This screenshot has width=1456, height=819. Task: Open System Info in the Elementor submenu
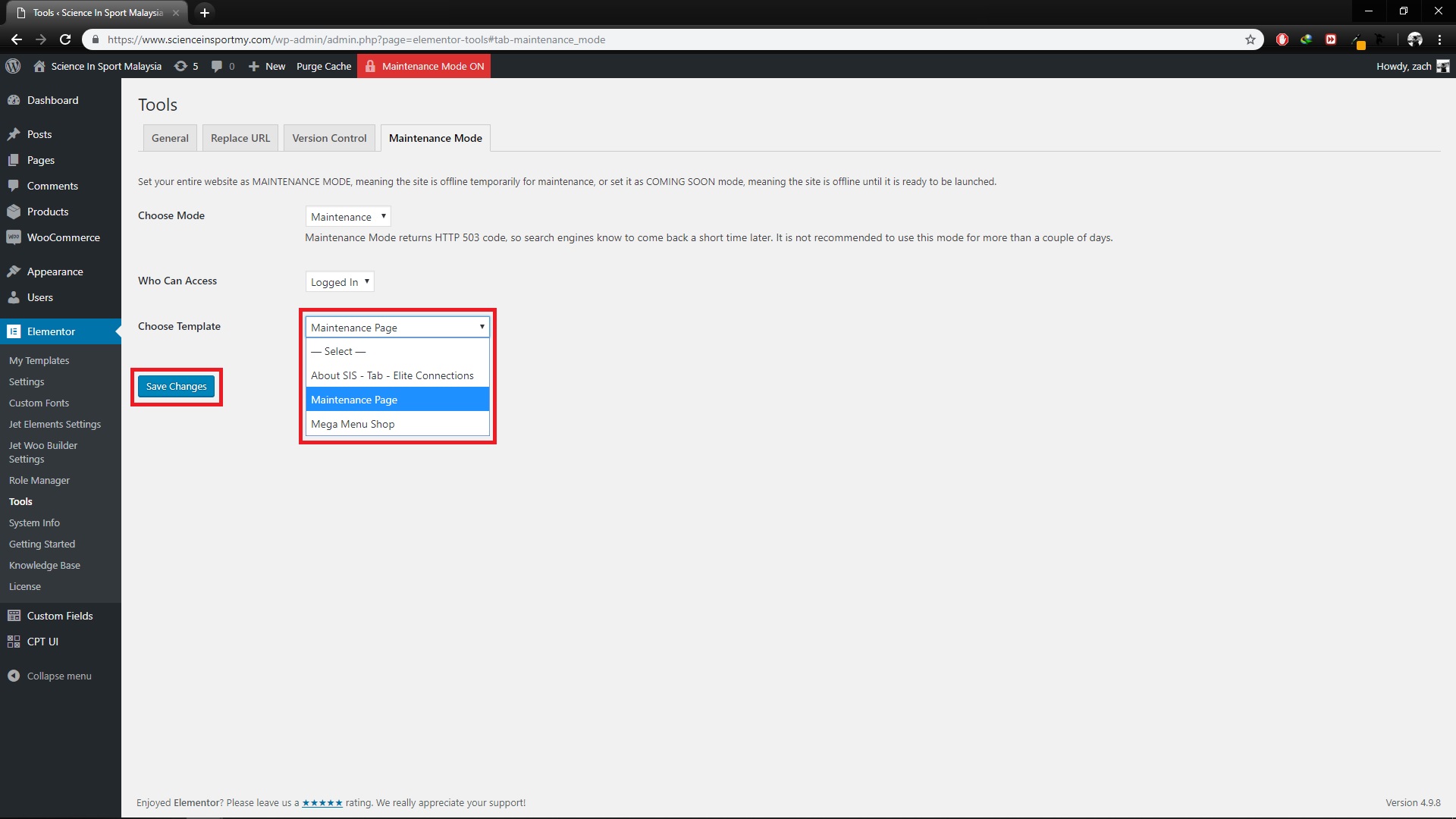(34, 522)
